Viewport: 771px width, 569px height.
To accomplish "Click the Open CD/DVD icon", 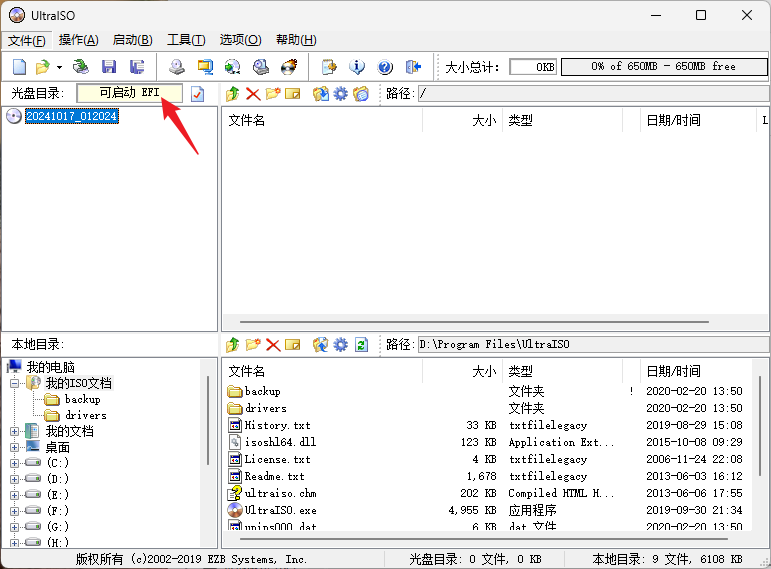I will click(x=81, y=66).
